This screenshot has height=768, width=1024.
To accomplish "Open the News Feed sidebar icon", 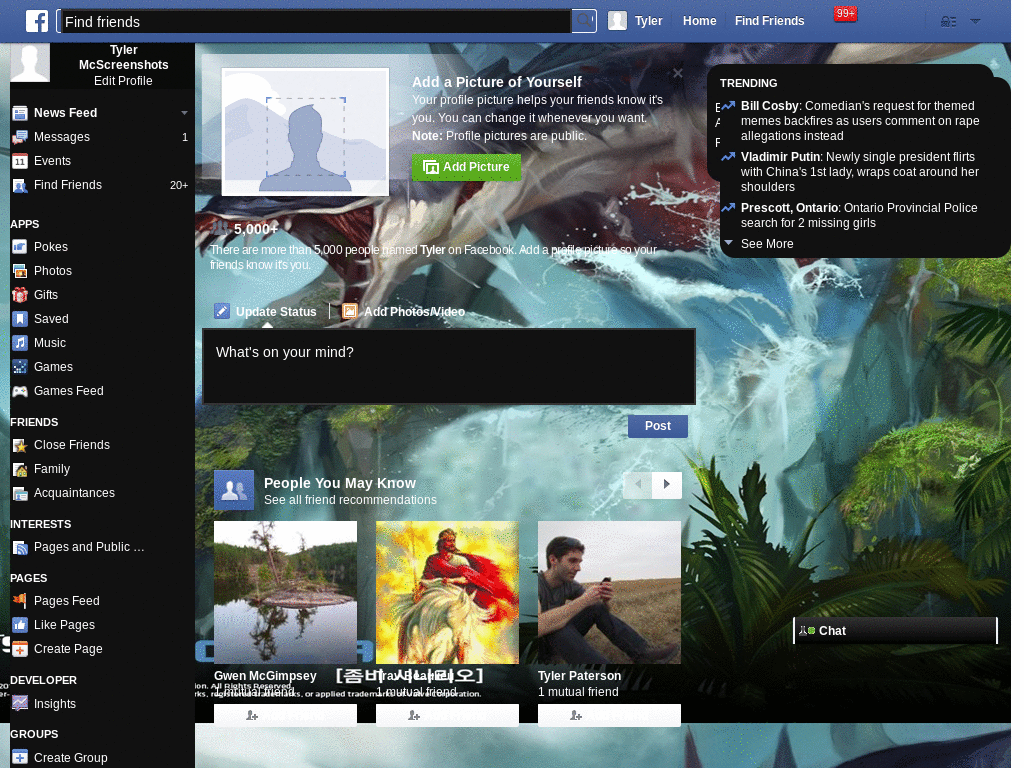I will 20,113.
